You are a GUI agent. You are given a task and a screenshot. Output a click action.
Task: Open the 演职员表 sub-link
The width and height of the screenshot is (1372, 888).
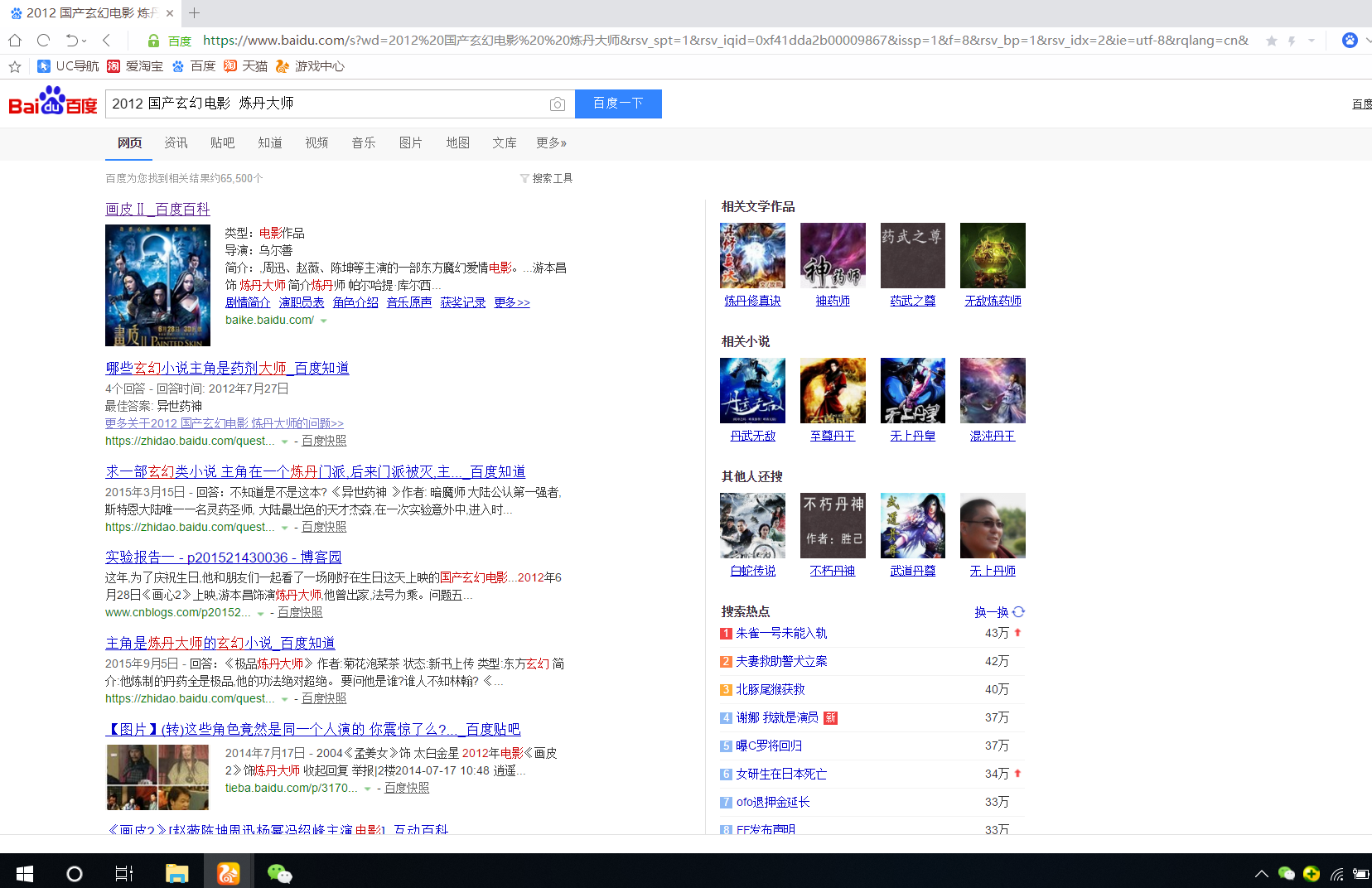(302, 302)
